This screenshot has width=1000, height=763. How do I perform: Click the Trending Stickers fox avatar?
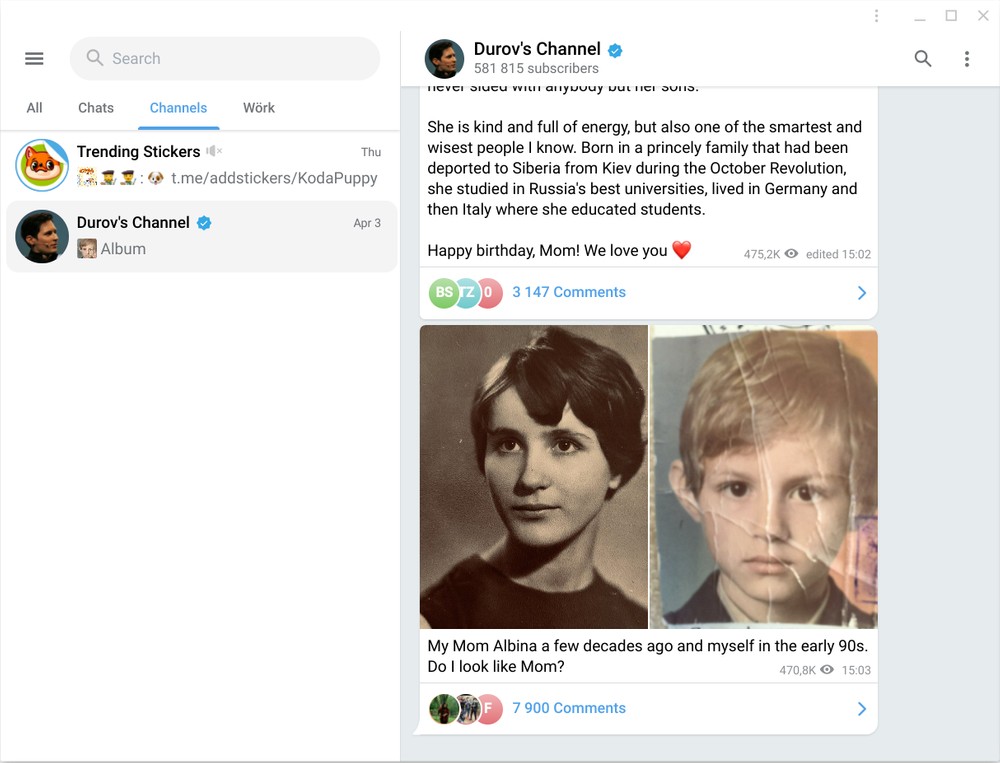42,165
